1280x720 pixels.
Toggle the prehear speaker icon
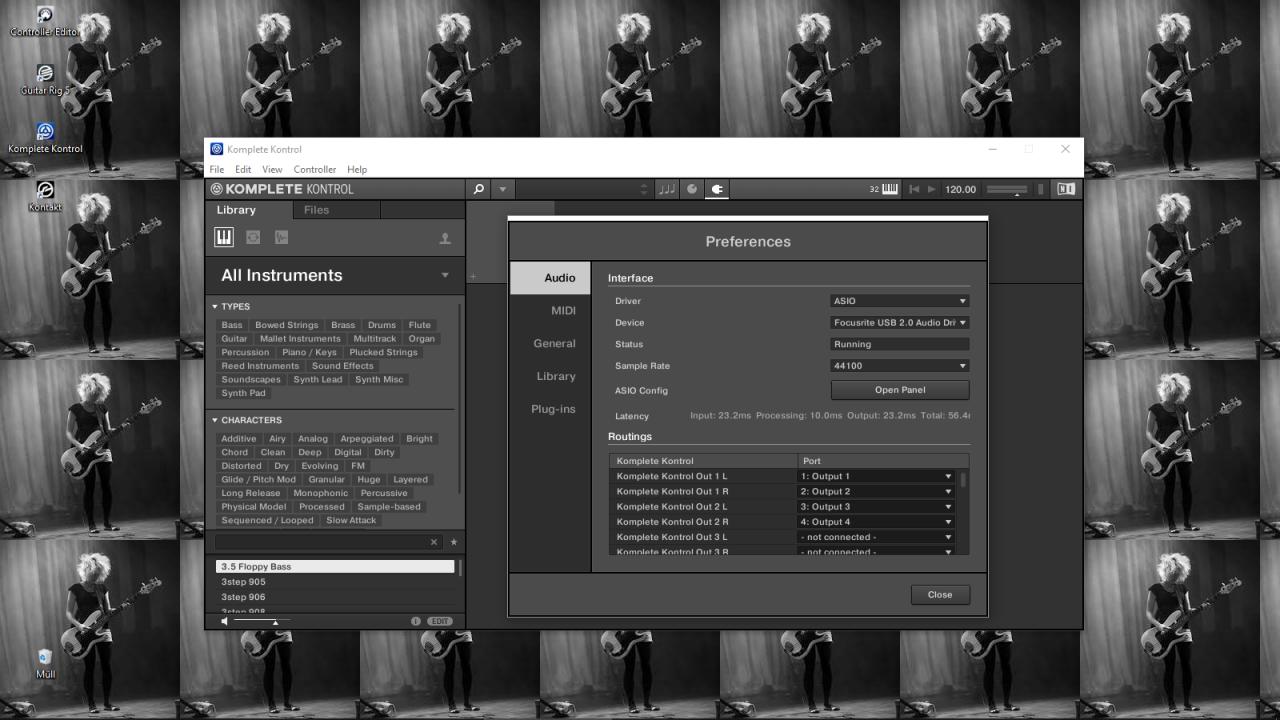224,621
